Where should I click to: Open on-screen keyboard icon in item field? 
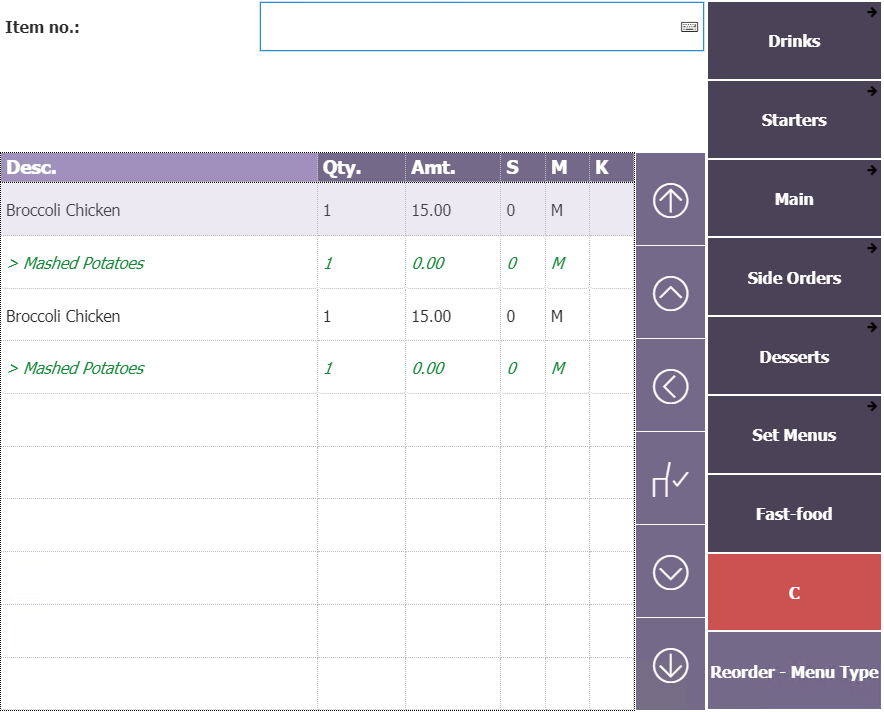(x=689, y=27)
